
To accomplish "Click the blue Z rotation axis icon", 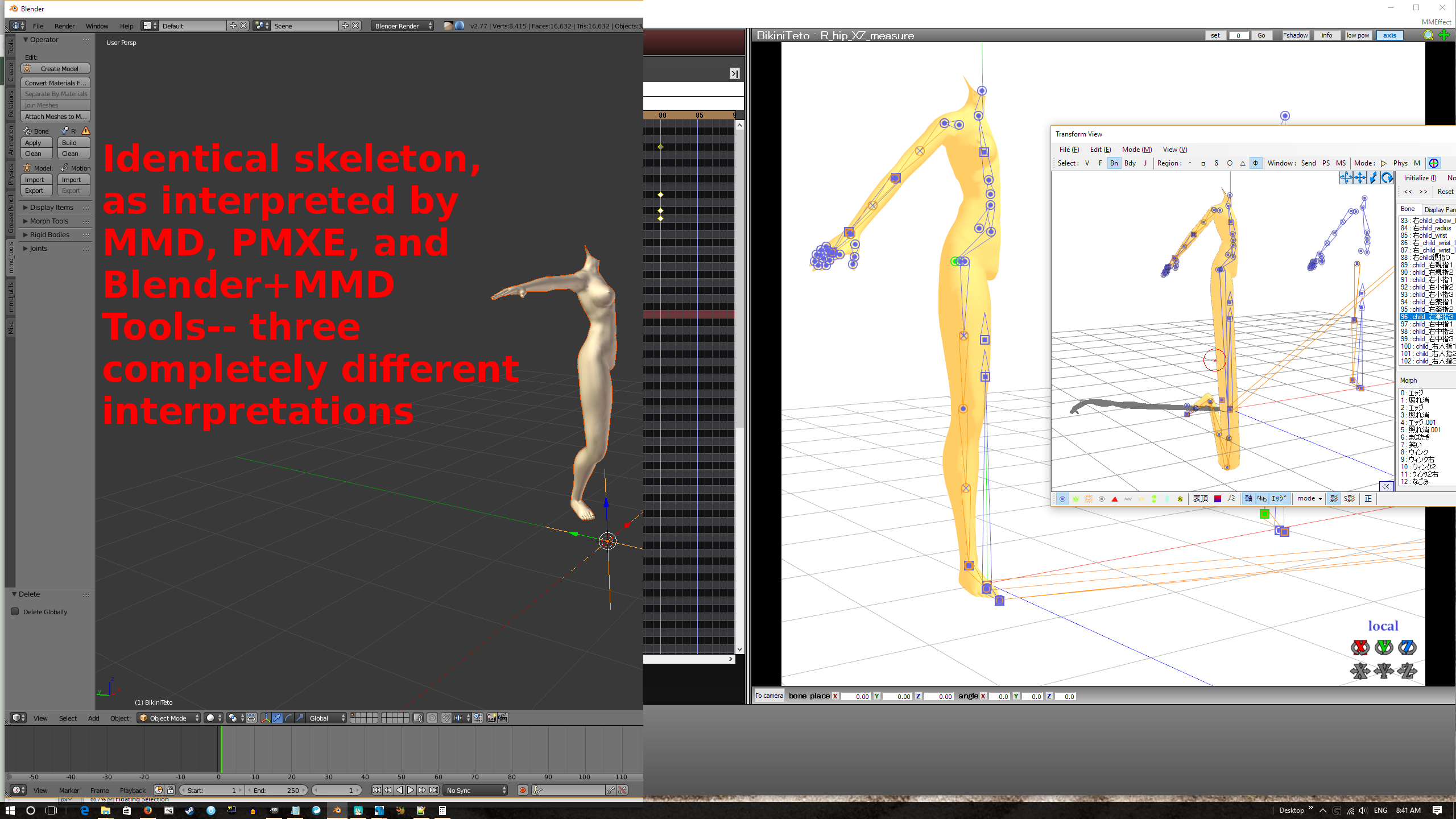I will pyautogui.click(x=1407, y=647).
